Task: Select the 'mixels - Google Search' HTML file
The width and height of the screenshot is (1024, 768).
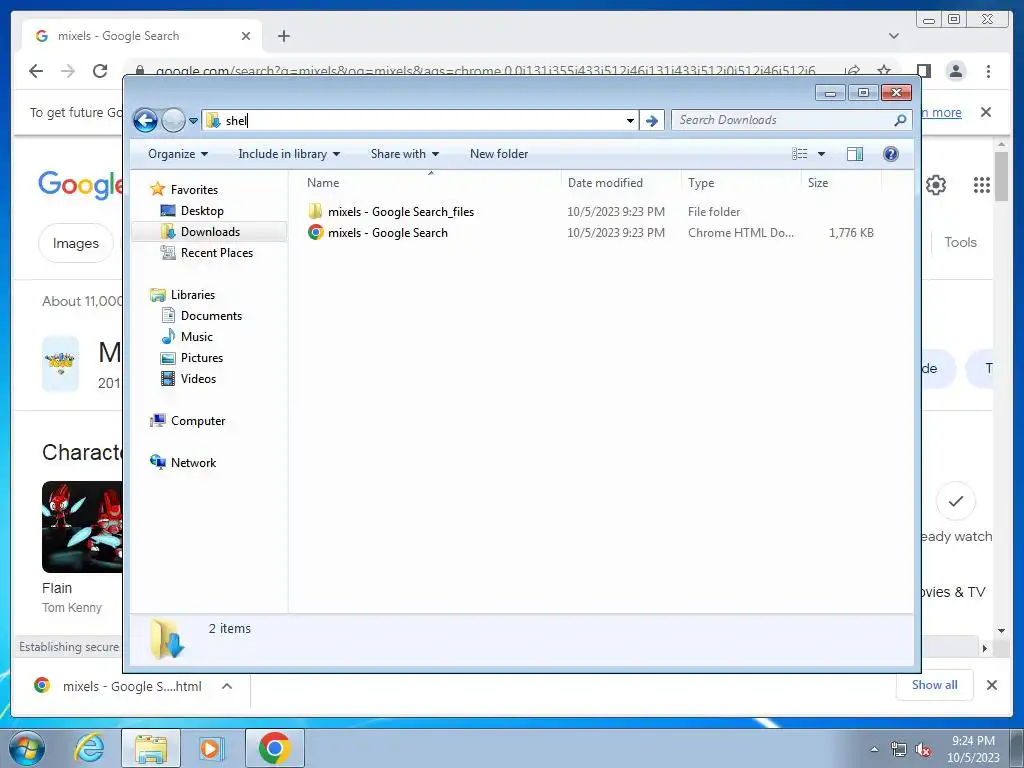Action: [x=388, y=232]
